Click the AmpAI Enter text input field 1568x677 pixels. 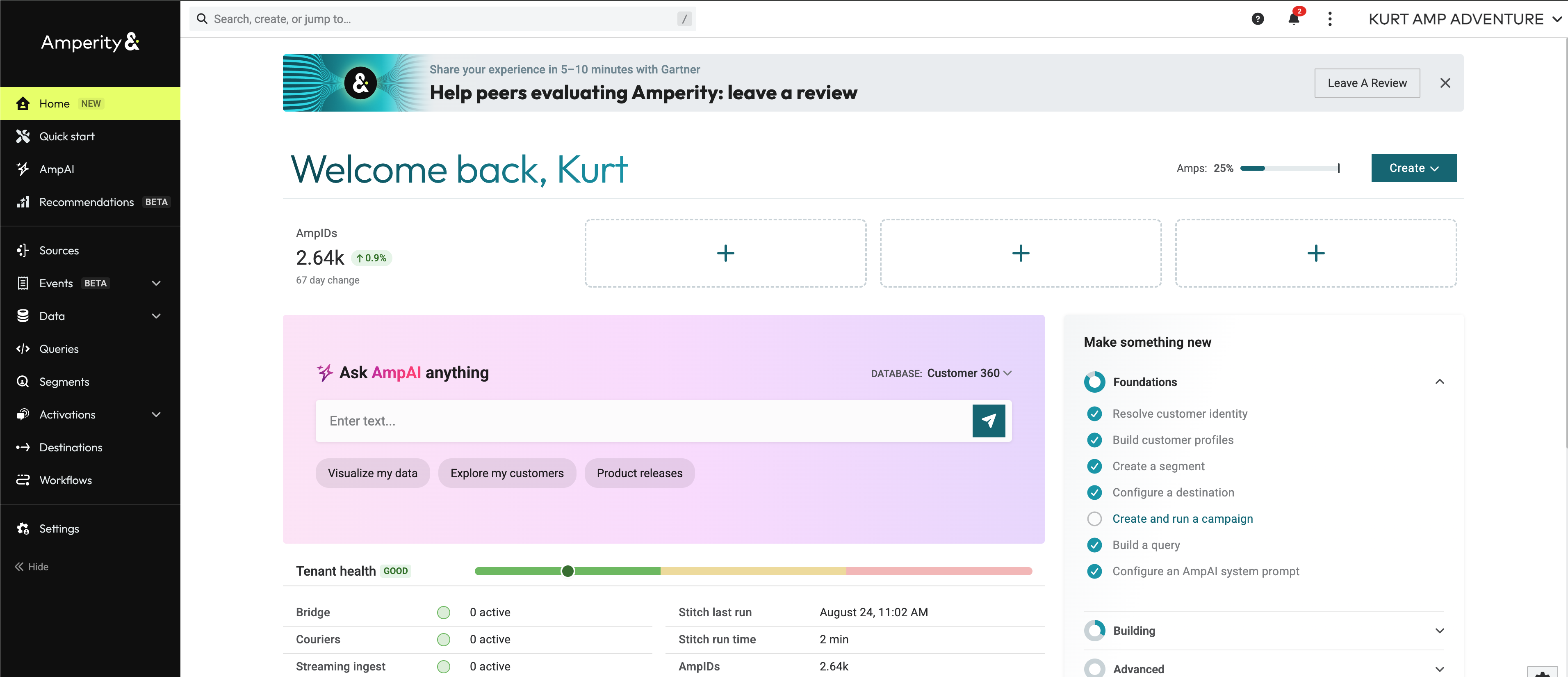pos(643,421)
